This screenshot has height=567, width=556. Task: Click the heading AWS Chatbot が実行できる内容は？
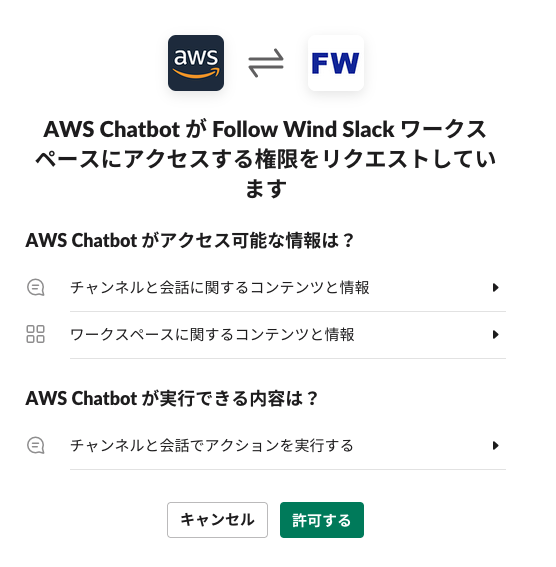pos(171,398)
